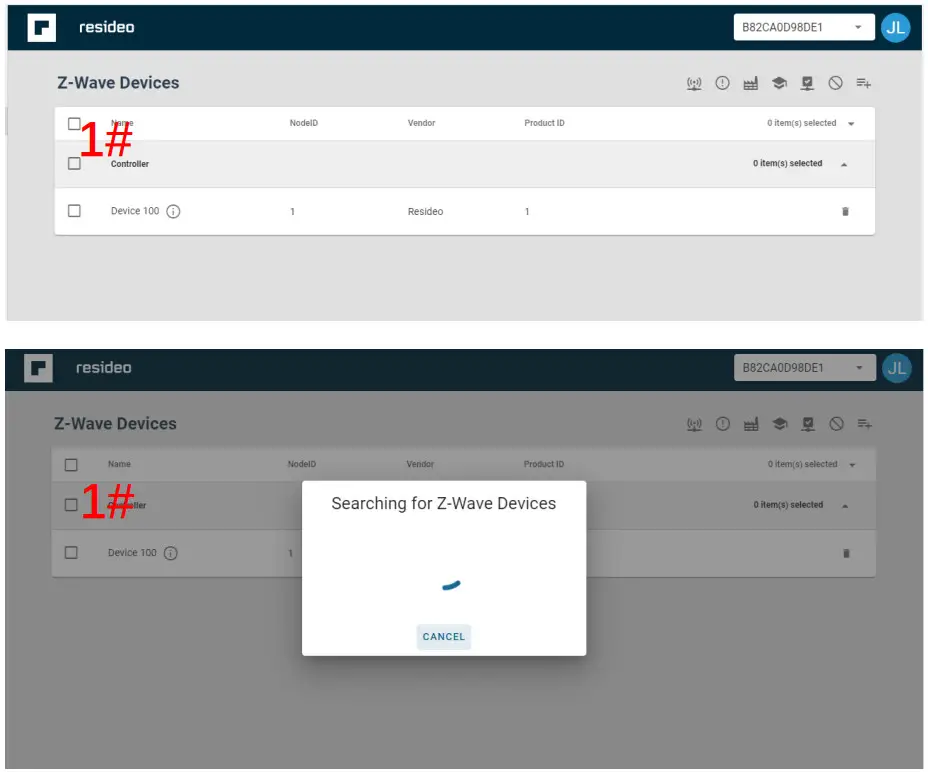Image resolution: width=928 pixels, height=772 pixels.
Task: Click the JL account avatar
Action: click(896, 27)
